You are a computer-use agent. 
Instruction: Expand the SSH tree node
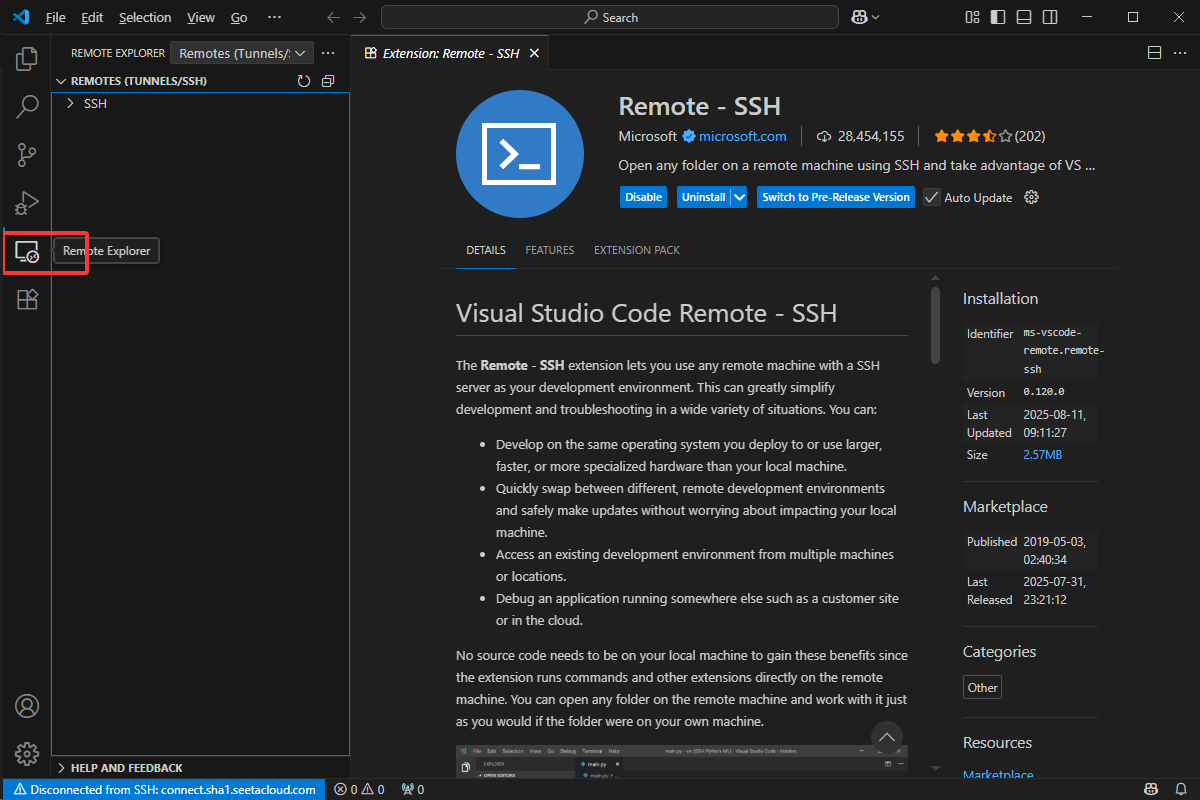tap(70, 103)
